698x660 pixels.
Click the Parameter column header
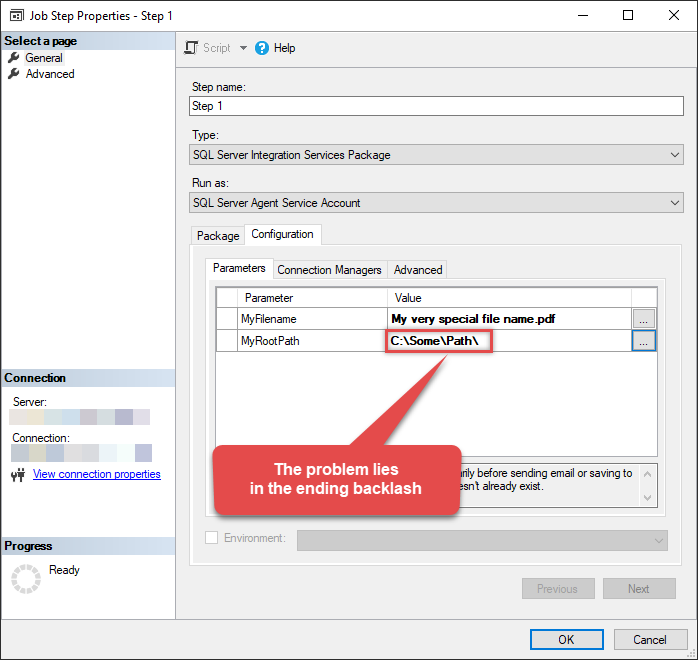coord(312,298)
